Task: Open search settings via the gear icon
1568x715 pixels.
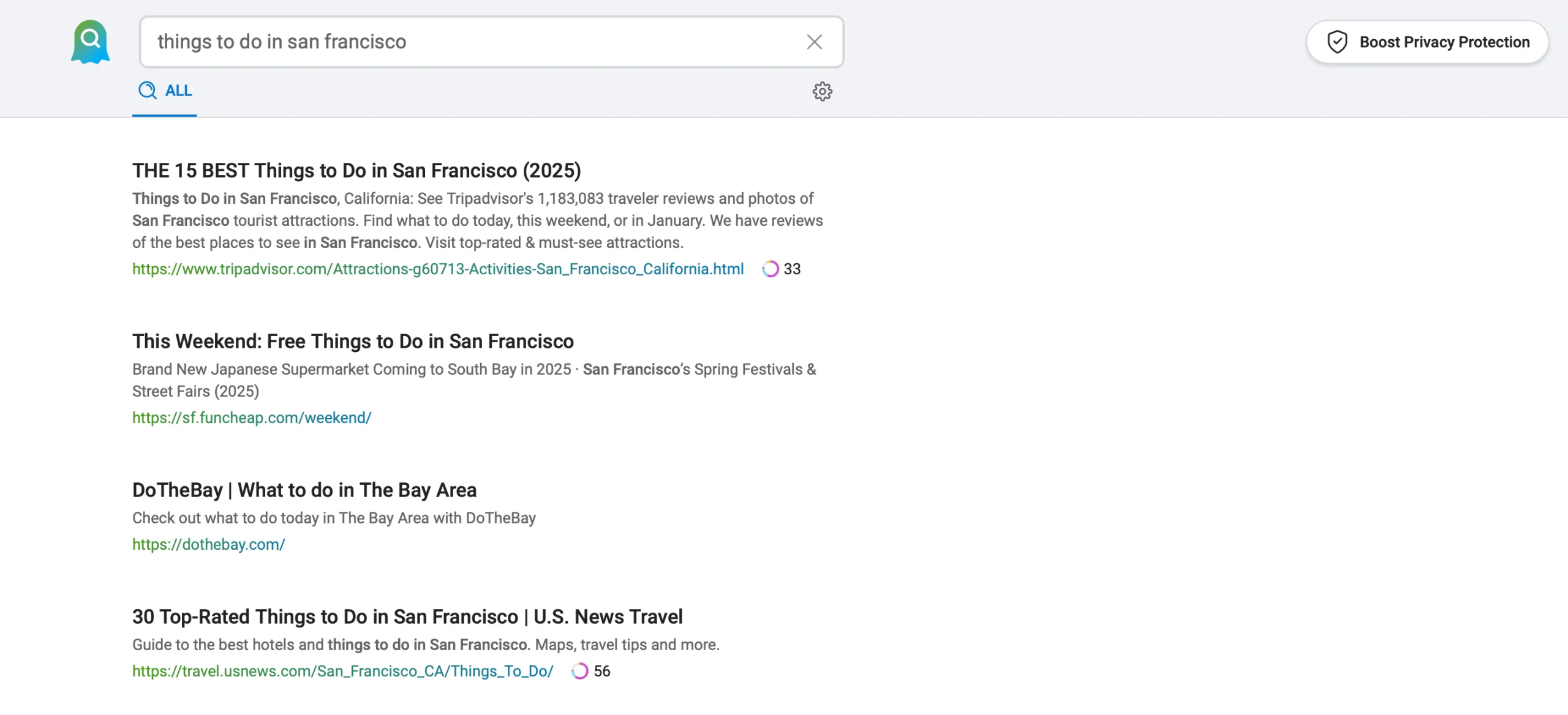Action: click(x=822, y=91)
